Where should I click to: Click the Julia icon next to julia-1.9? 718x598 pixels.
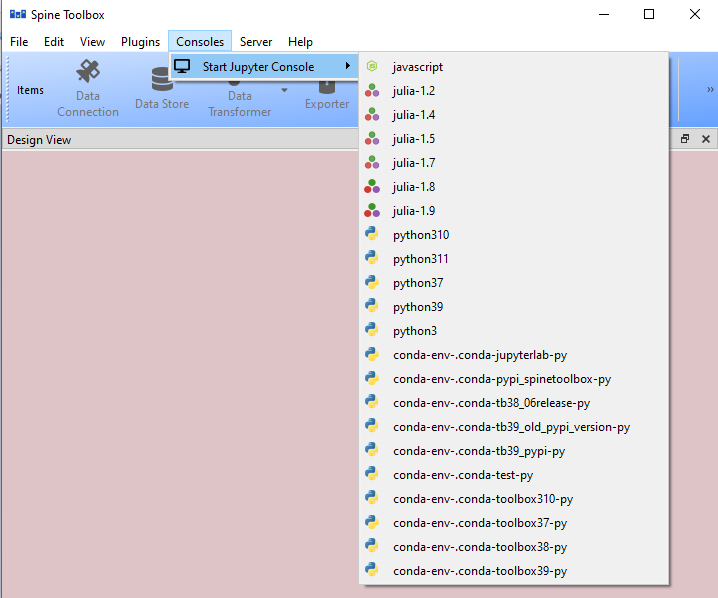(x=372, y=210)
